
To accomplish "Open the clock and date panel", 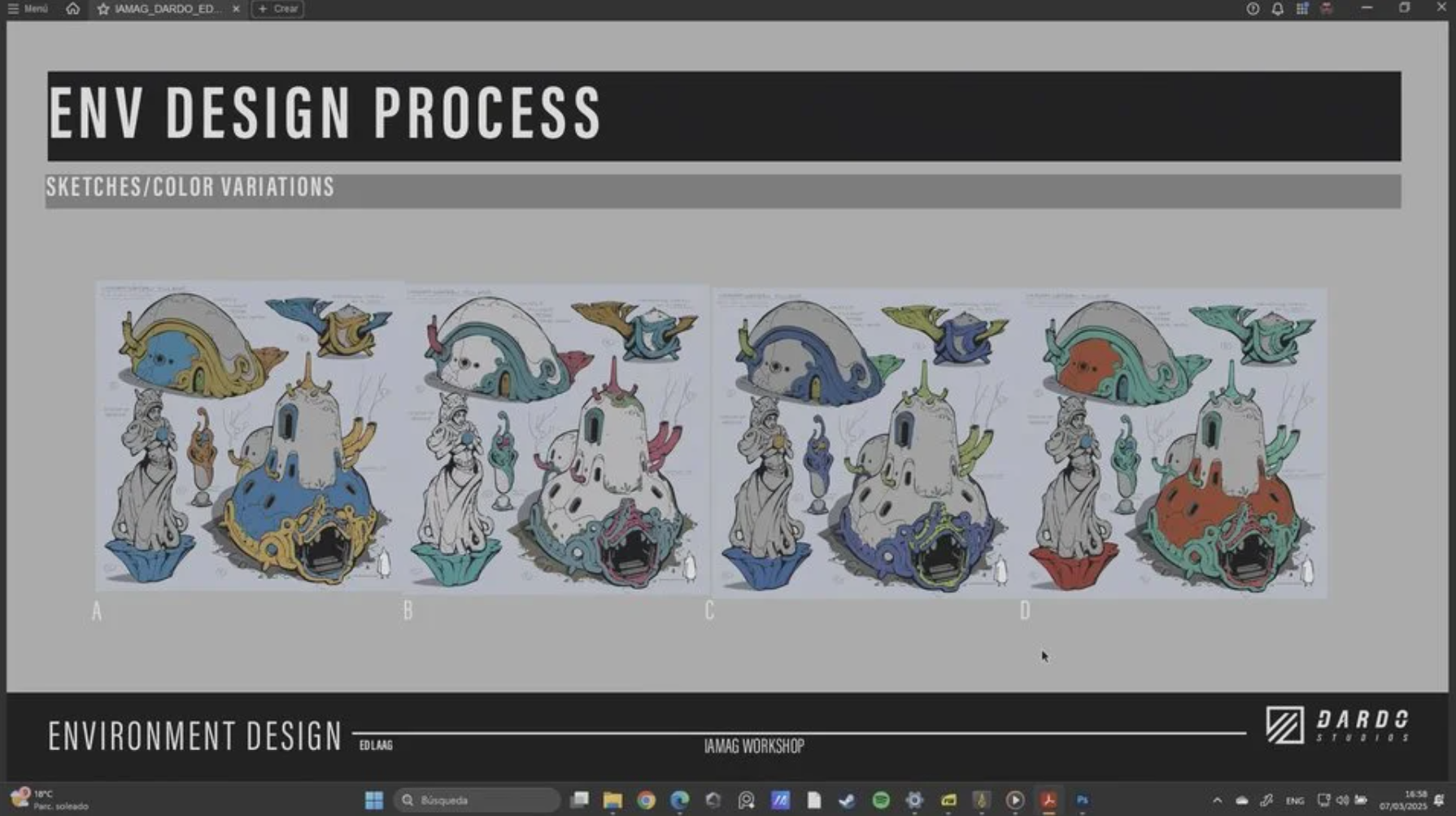I will pos(1402,801).
